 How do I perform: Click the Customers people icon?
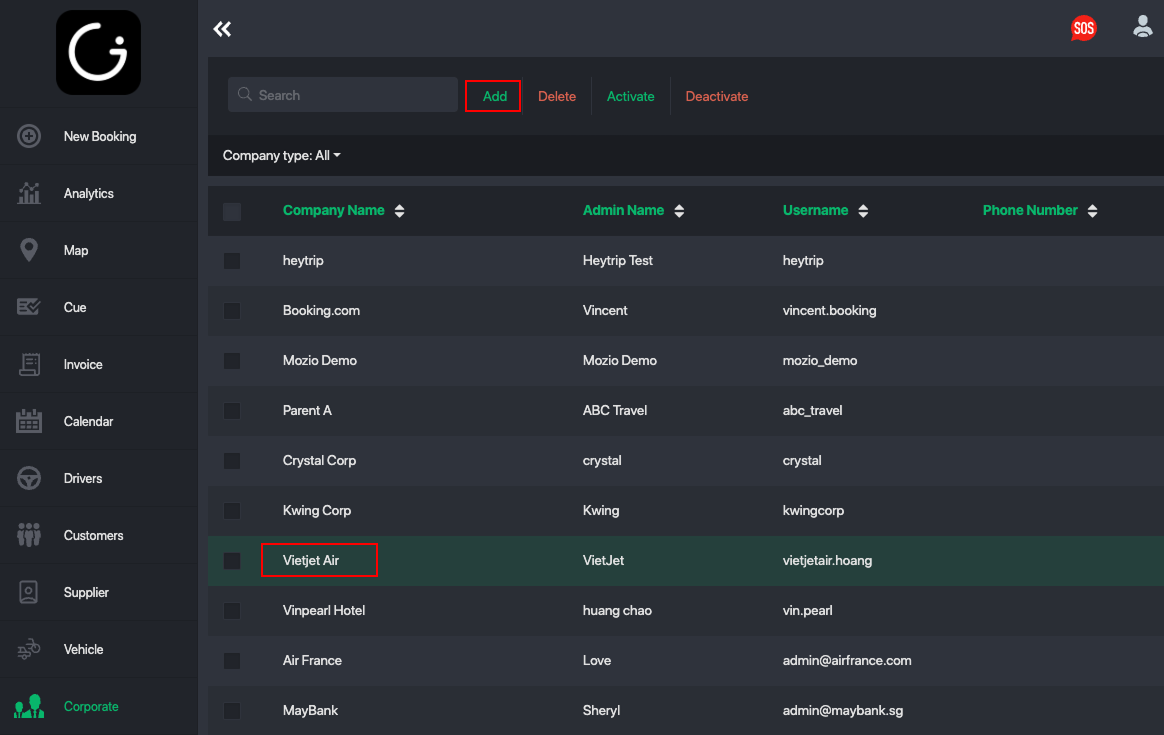point(29,535)
